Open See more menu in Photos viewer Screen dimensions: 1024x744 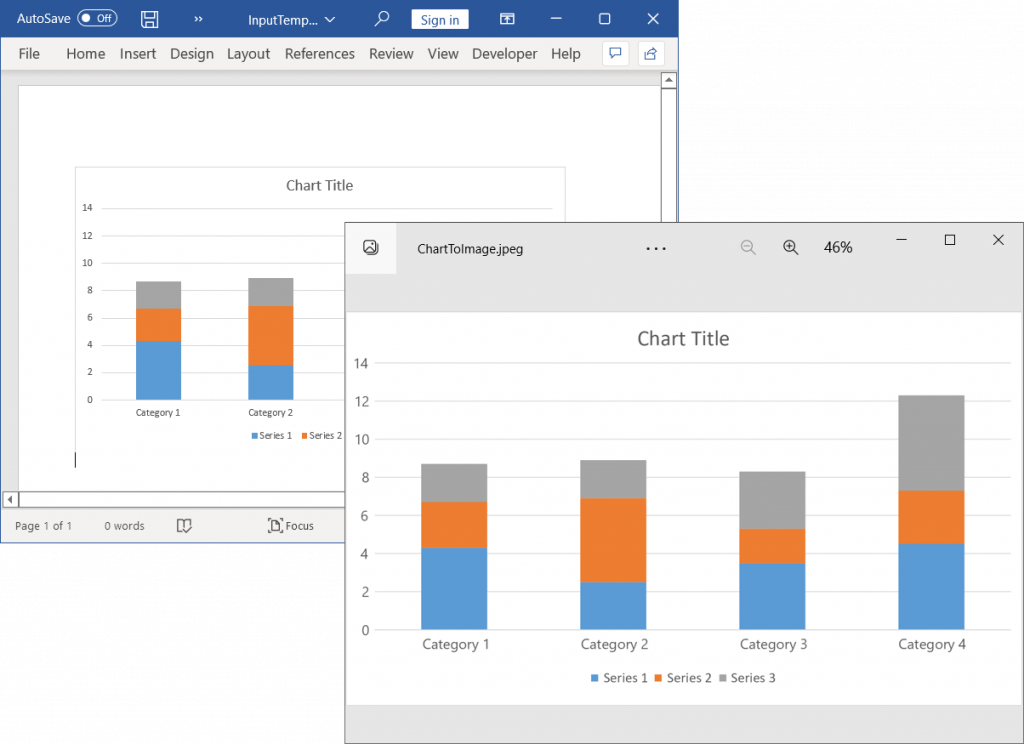[x=656, y=248]
